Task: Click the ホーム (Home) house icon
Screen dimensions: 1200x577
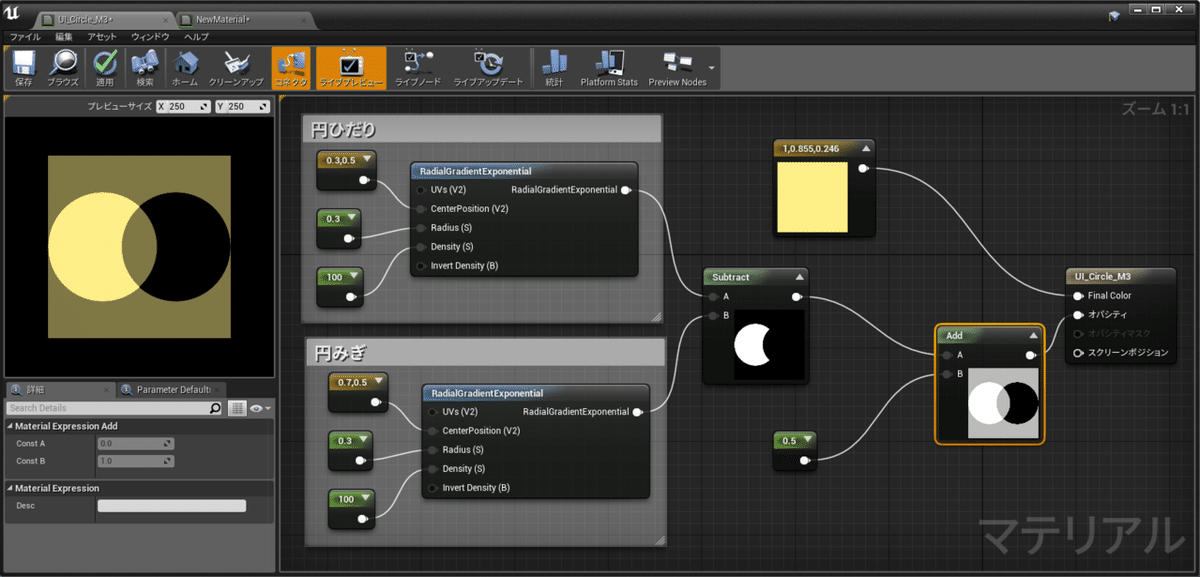Action: point(185,63)
